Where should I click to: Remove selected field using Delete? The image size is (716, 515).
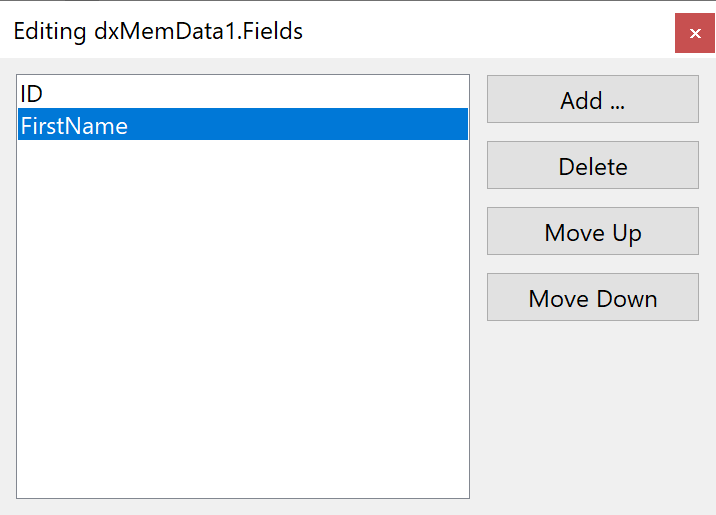point(592,166)
